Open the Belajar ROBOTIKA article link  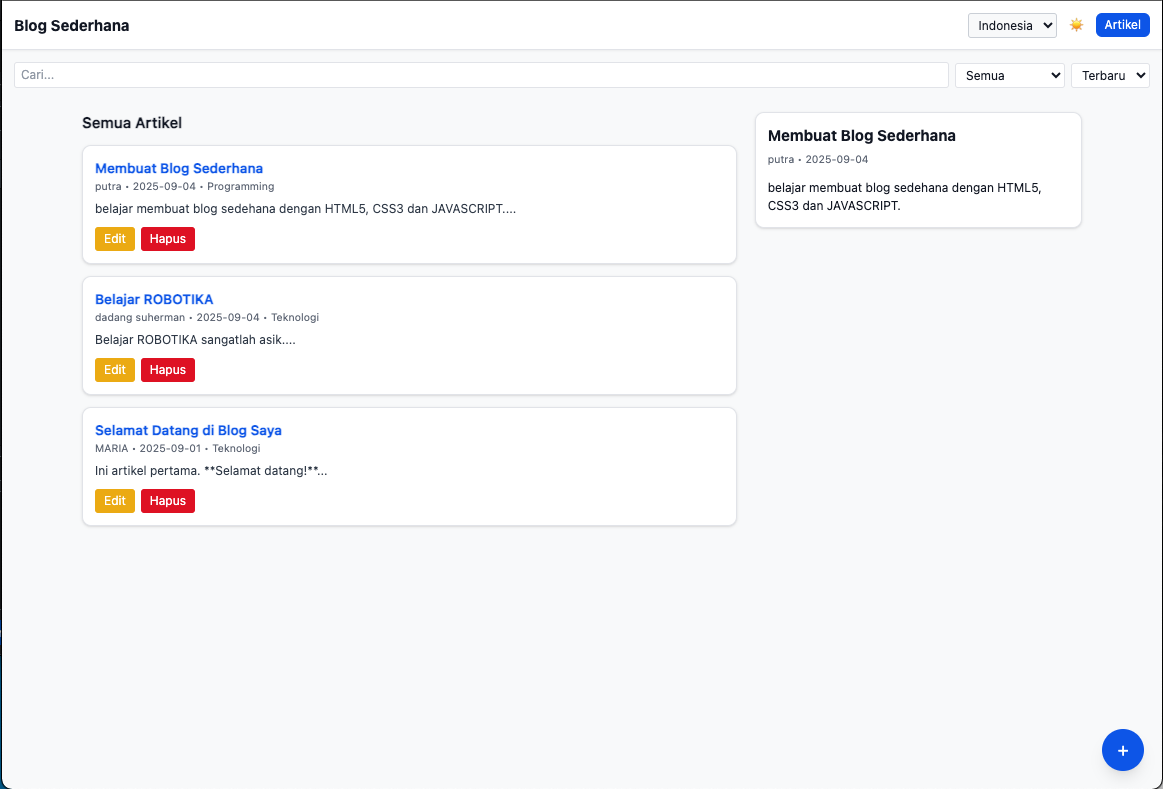[153, 299]
